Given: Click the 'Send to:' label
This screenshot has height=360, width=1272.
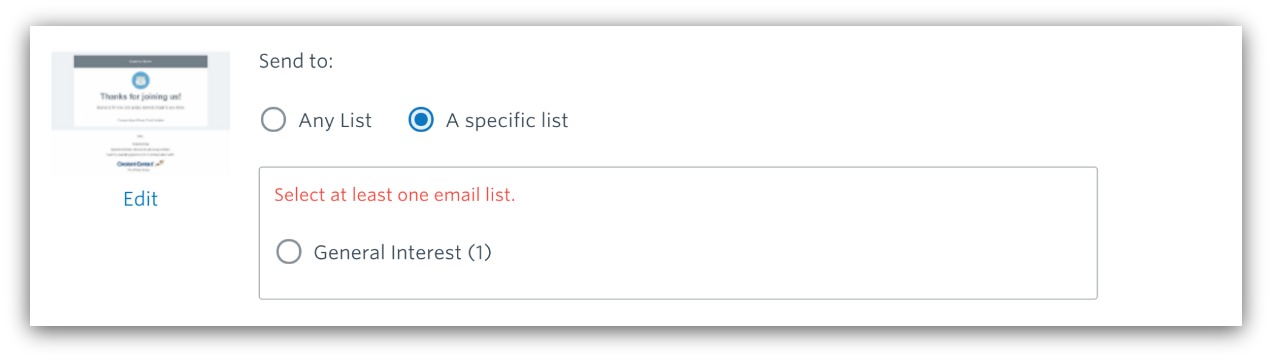Looking at the screenshot, I should [296, 62].
